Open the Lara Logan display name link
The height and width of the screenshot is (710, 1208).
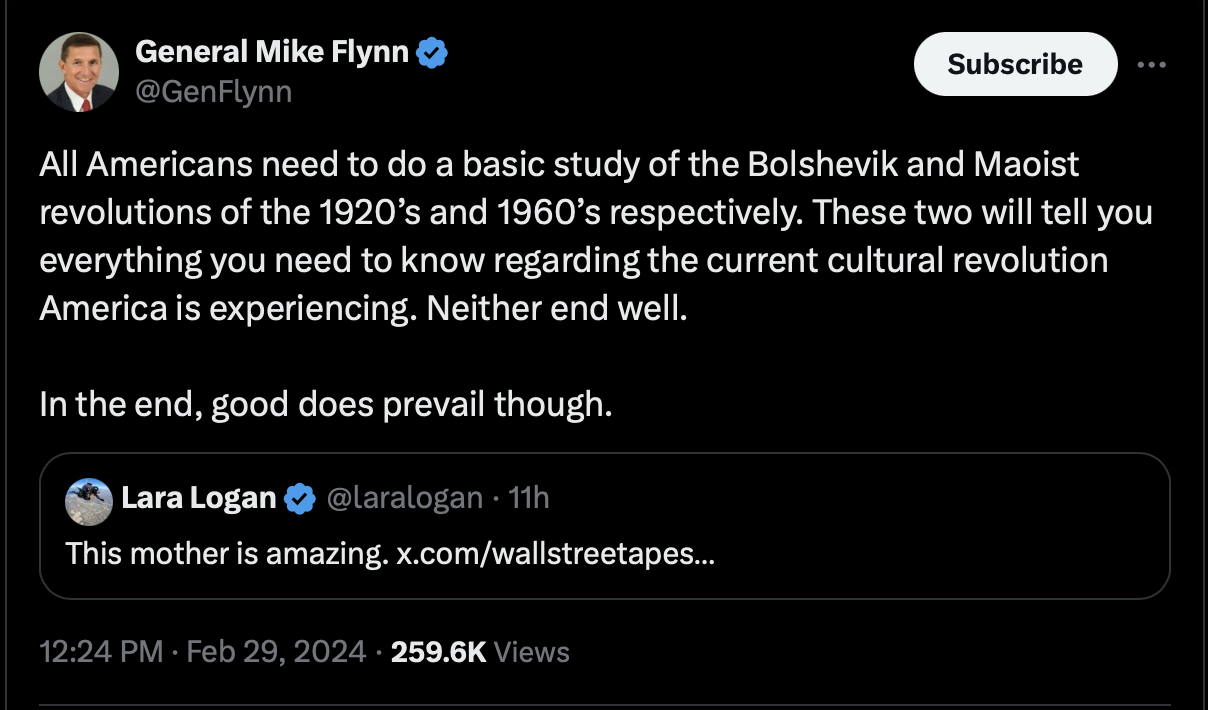[x=198, y=497]
